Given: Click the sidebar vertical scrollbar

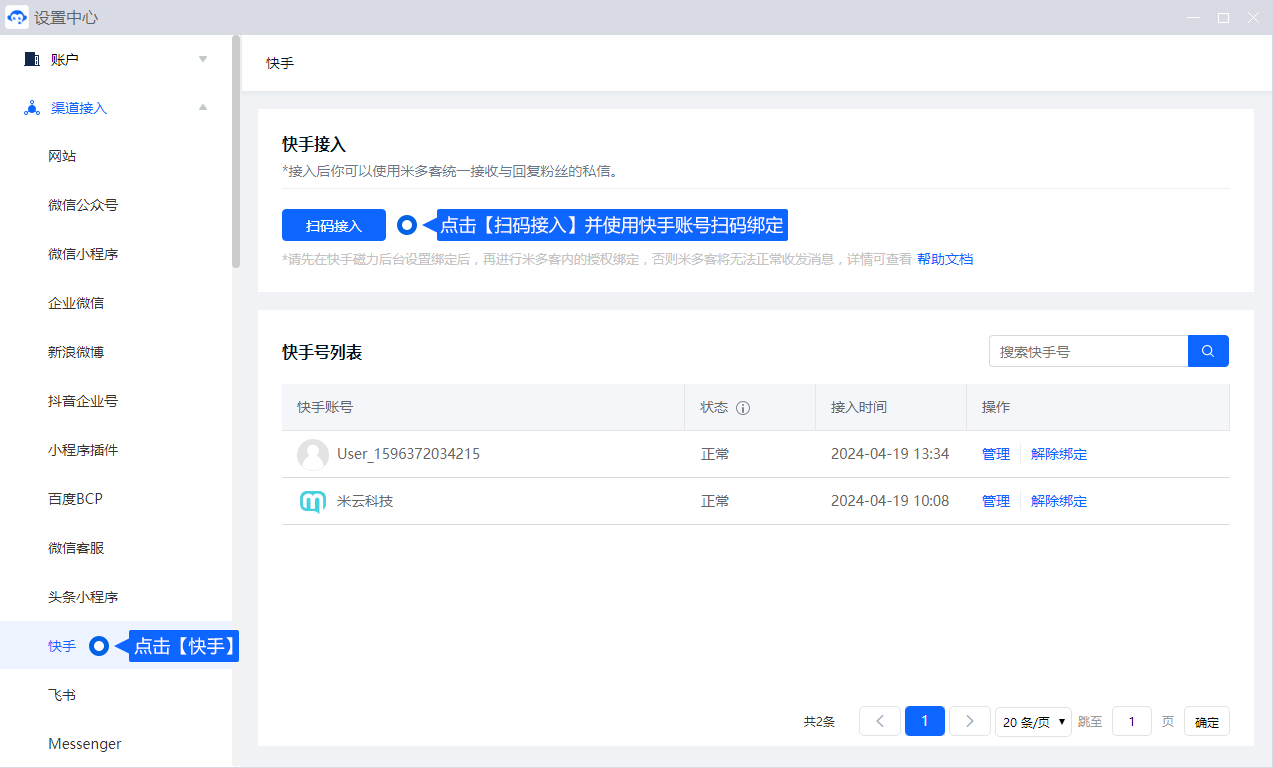Looking at the screenshot, I should point(236,151).
